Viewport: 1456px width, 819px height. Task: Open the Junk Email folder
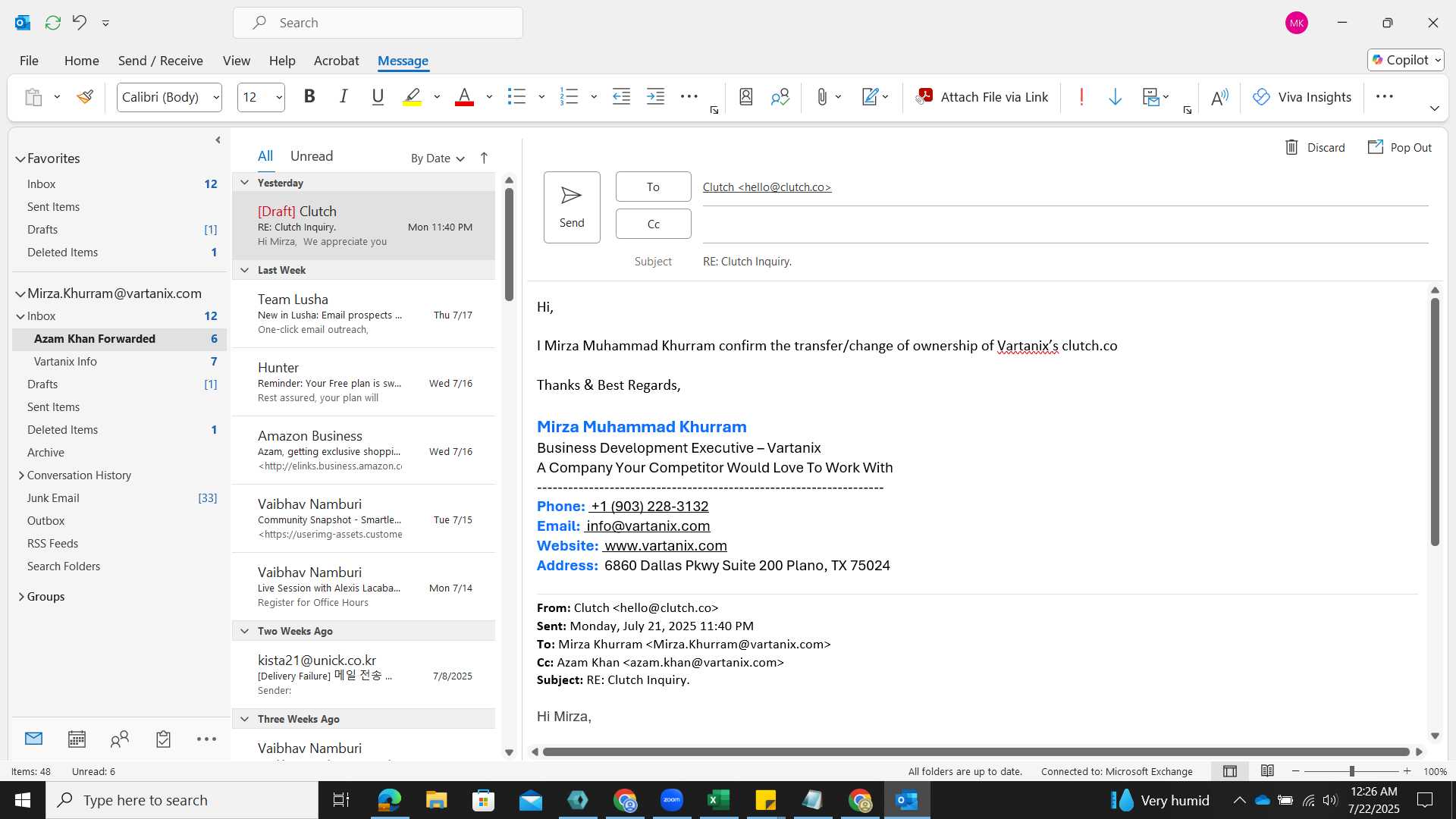(x=119, y=498)
